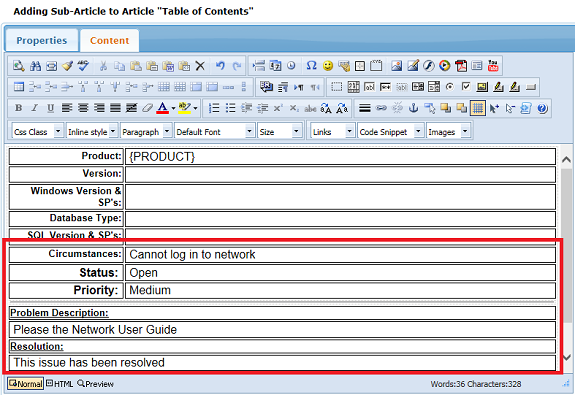575x395 pixels.
Task: Expand the highlight color picker arrow
Action: (195, 109)
